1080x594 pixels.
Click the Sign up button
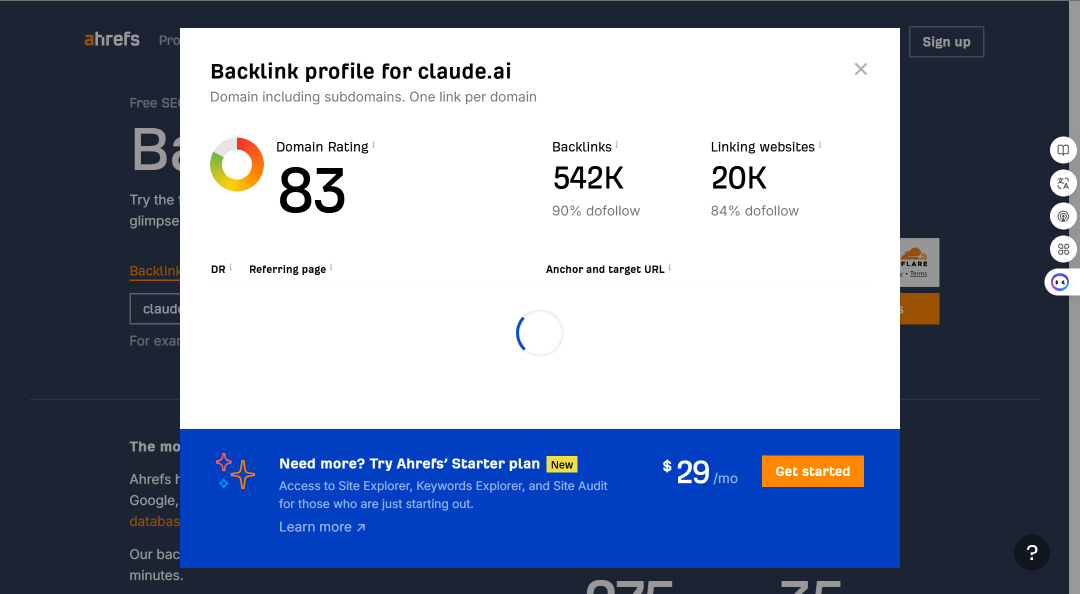(946, 42)
